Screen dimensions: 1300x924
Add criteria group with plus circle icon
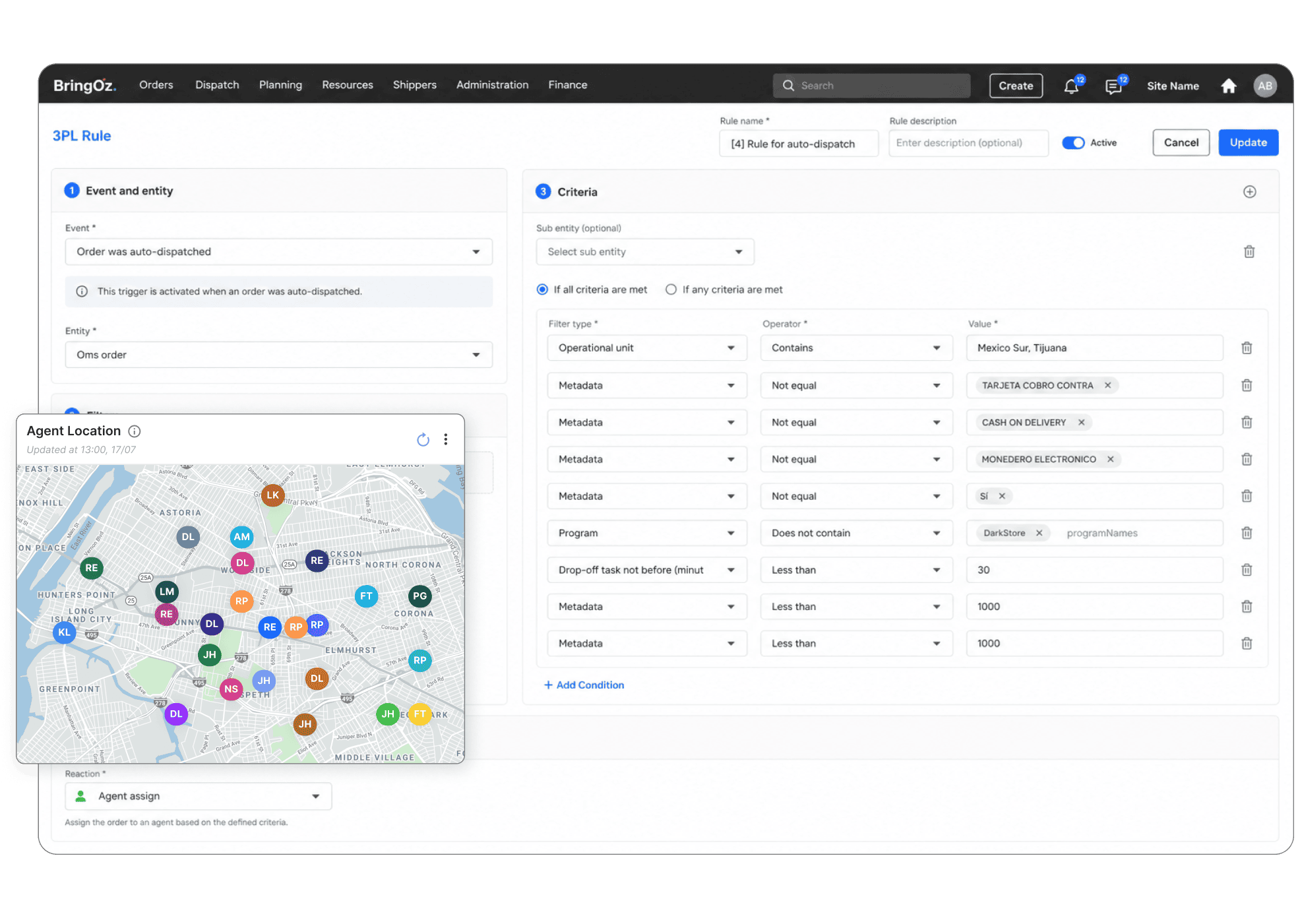(x=1249, y=192)
